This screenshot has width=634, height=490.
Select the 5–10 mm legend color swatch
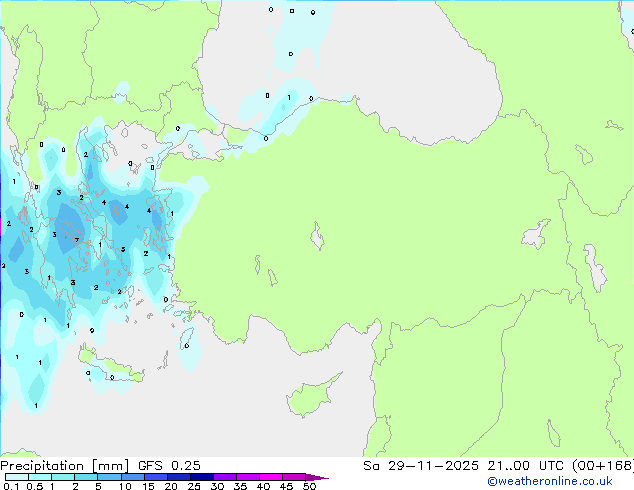coord(110,477)
